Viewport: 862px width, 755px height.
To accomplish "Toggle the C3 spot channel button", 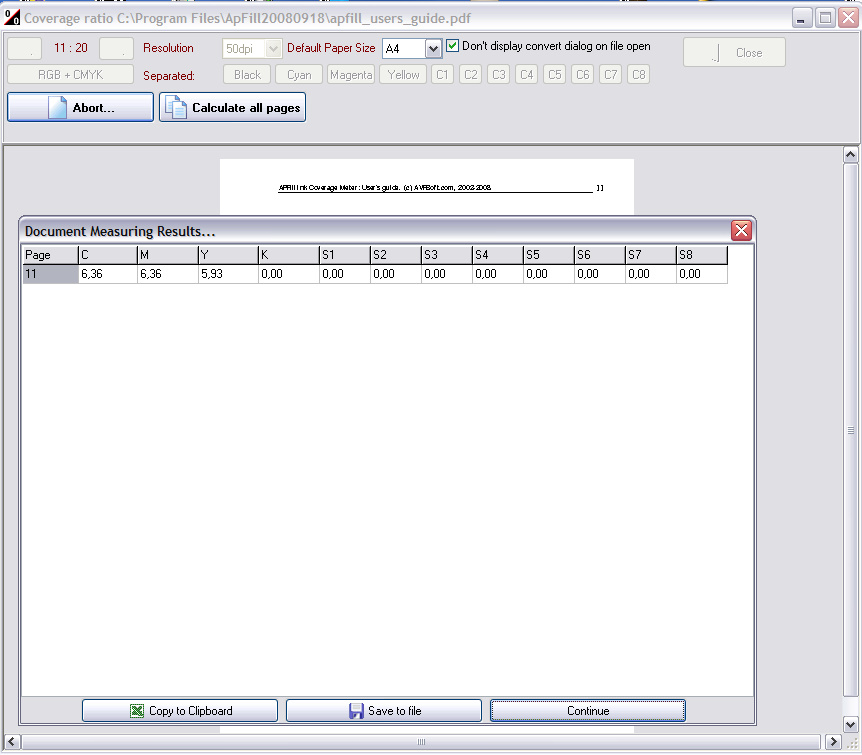I will tap(499, 75).
